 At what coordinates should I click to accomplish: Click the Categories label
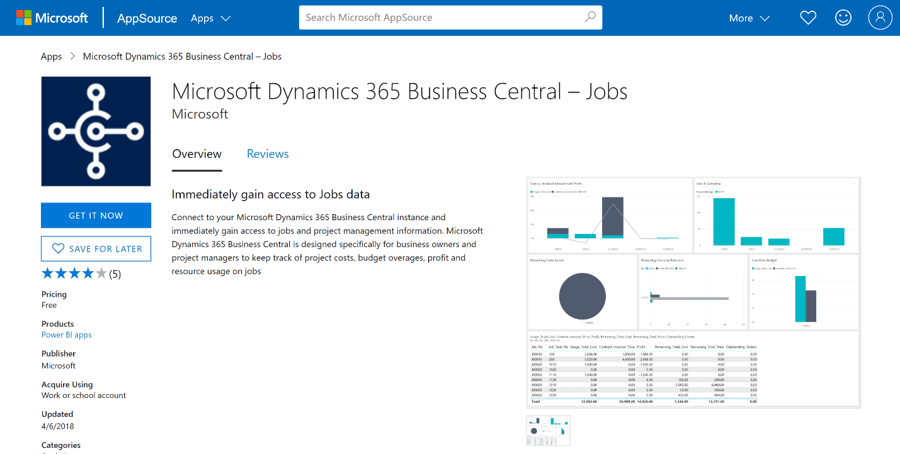tap(61, 445)
